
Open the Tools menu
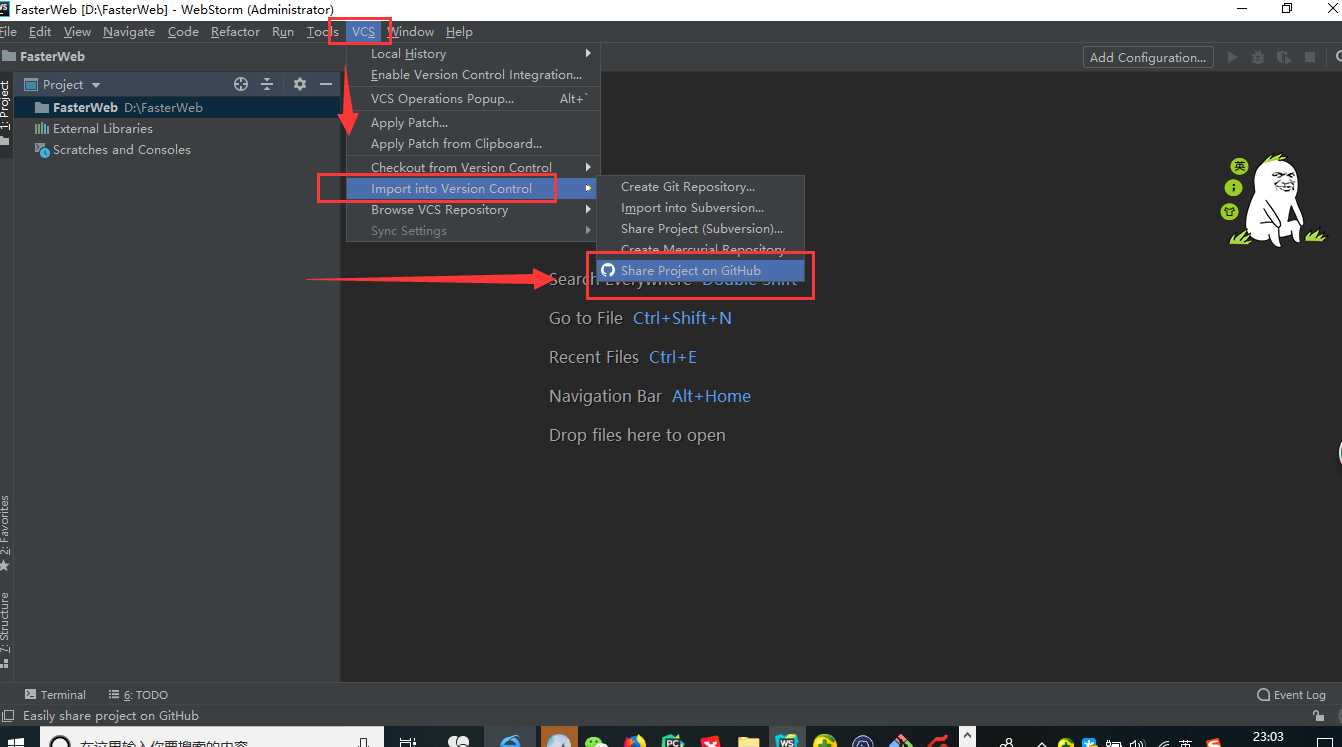pyautogui.click(x=323, y=32)
